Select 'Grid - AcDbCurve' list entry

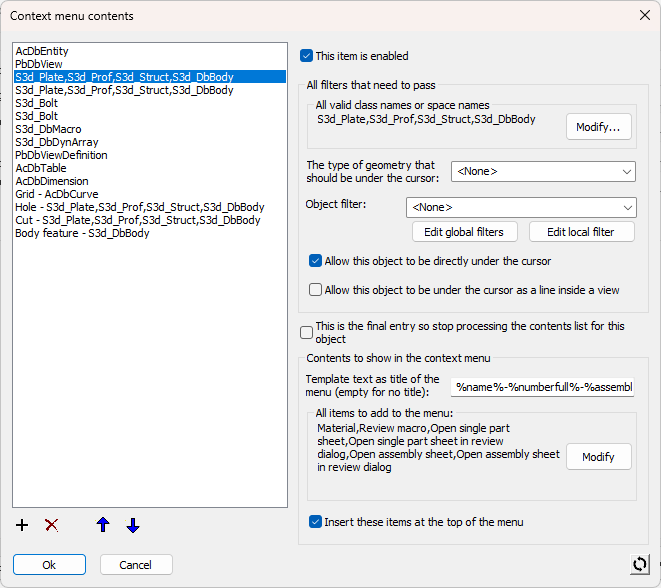pyautogui.click(x=55, y=194)
